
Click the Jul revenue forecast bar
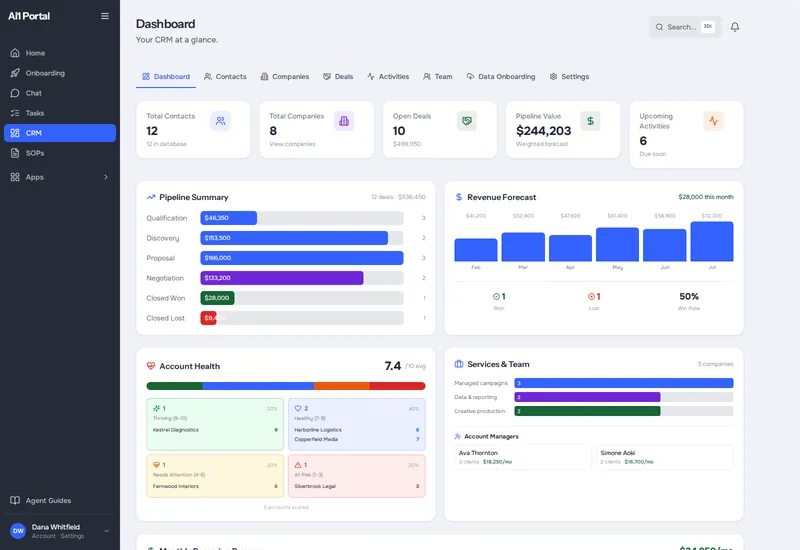click(712, 241)
